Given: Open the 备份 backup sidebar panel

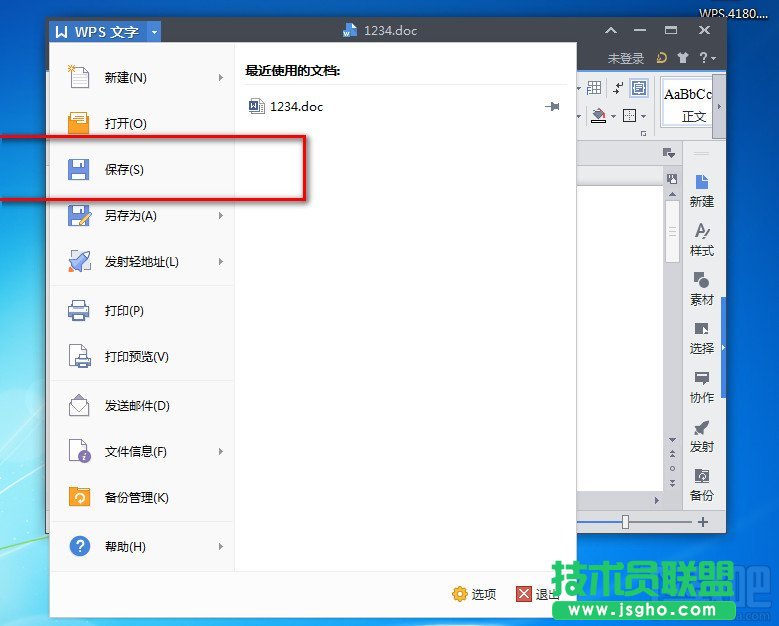Looking at the screenshot, I should [x=701, y=485].
